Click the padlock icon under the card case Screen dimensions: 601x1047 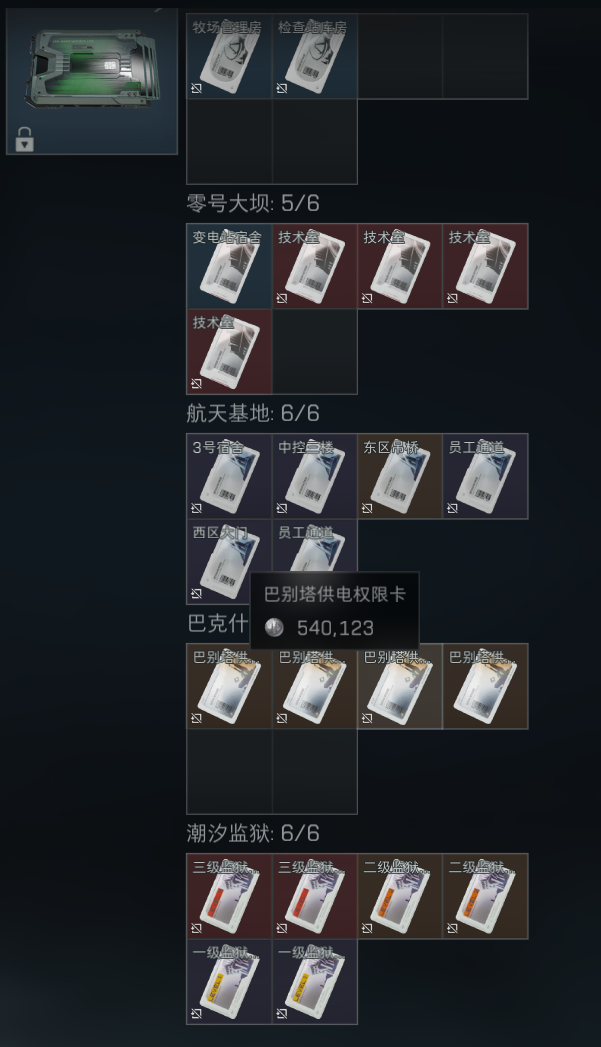(25, 139)
